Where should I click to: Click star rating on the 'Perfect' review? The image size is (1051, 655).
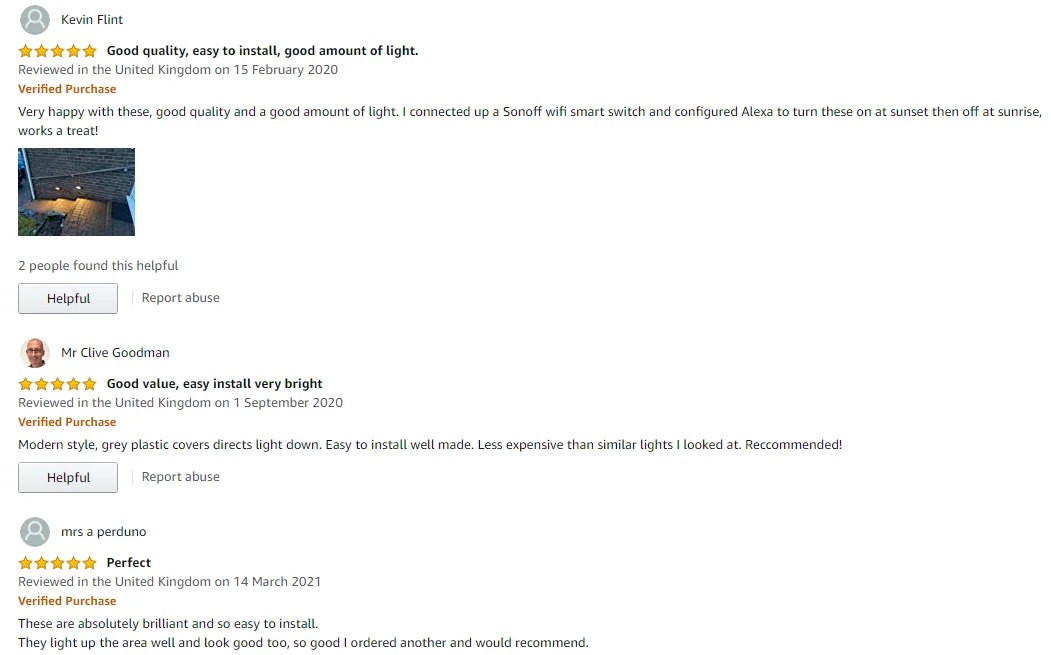tap(57, 563)
